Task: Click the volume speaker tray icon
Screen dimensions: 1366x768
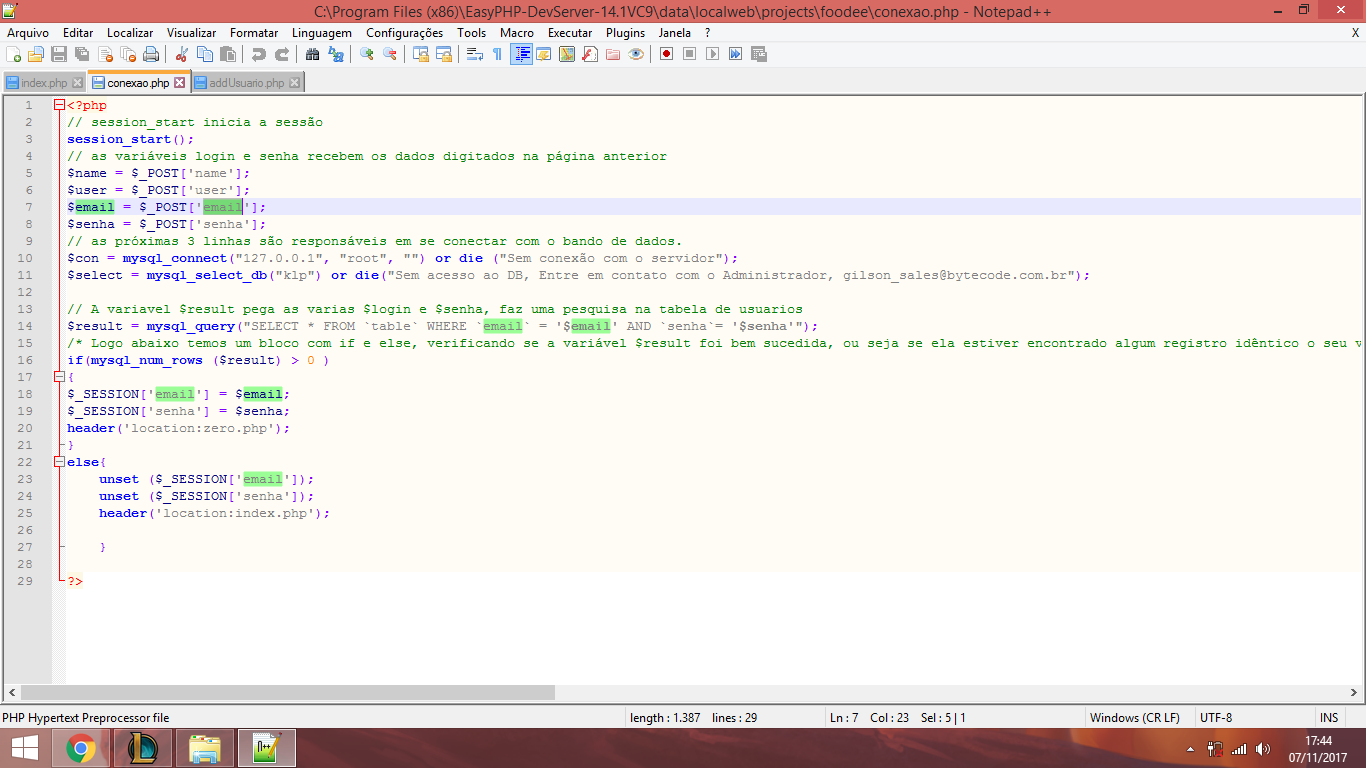Action: click(1263, 749)
